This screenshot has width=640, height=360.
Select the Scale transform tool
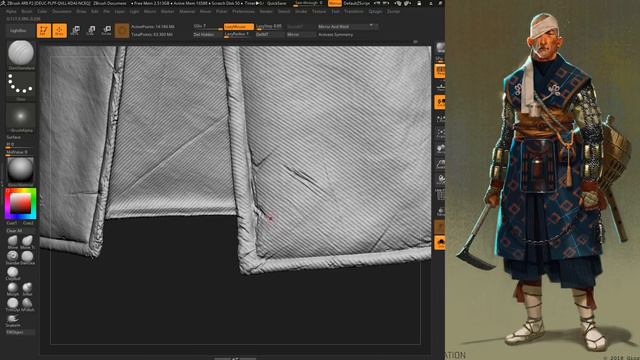(x=91, y=31)
